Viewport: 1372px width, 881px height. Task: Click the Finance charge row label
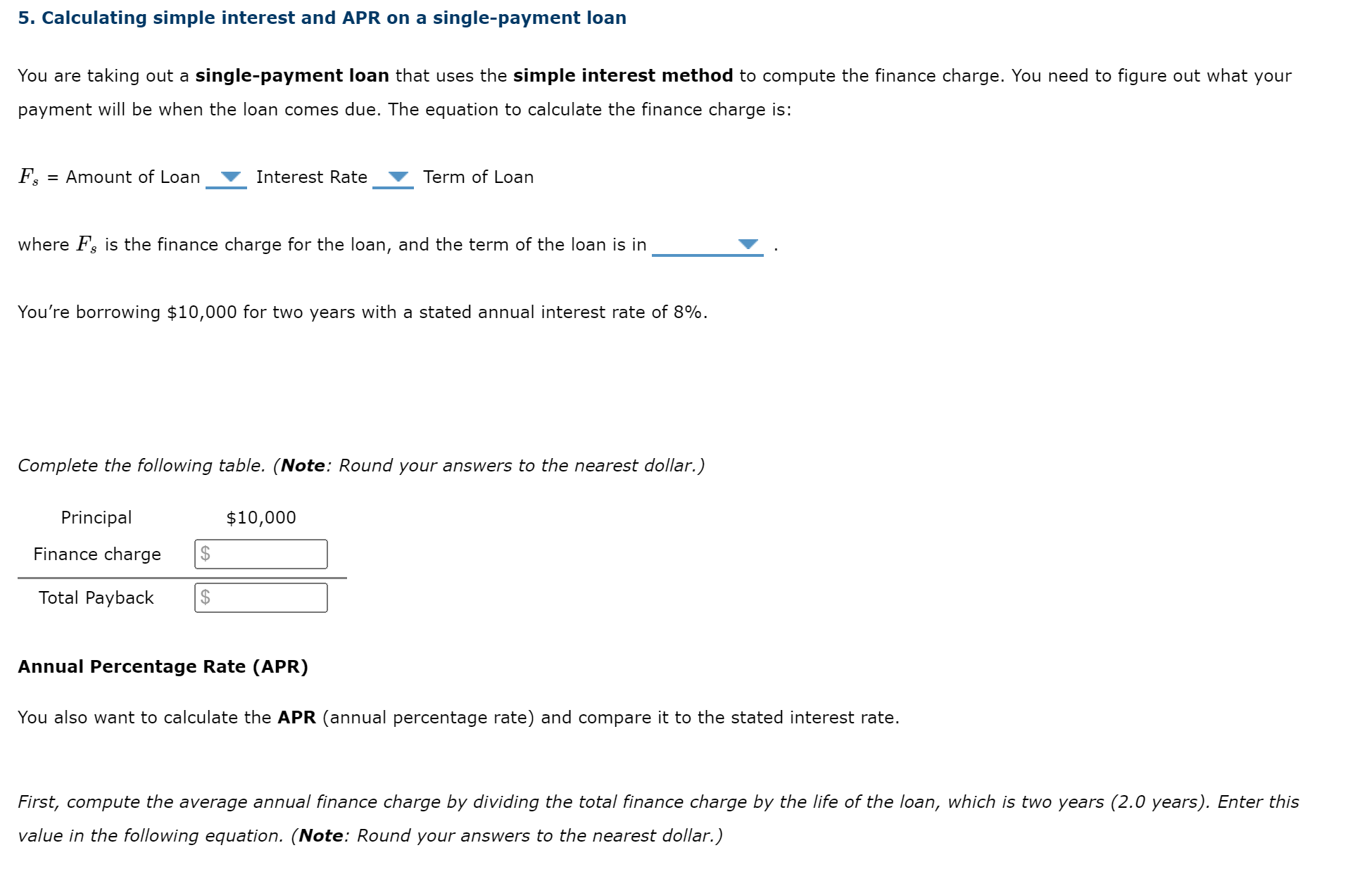click(97, 554)
